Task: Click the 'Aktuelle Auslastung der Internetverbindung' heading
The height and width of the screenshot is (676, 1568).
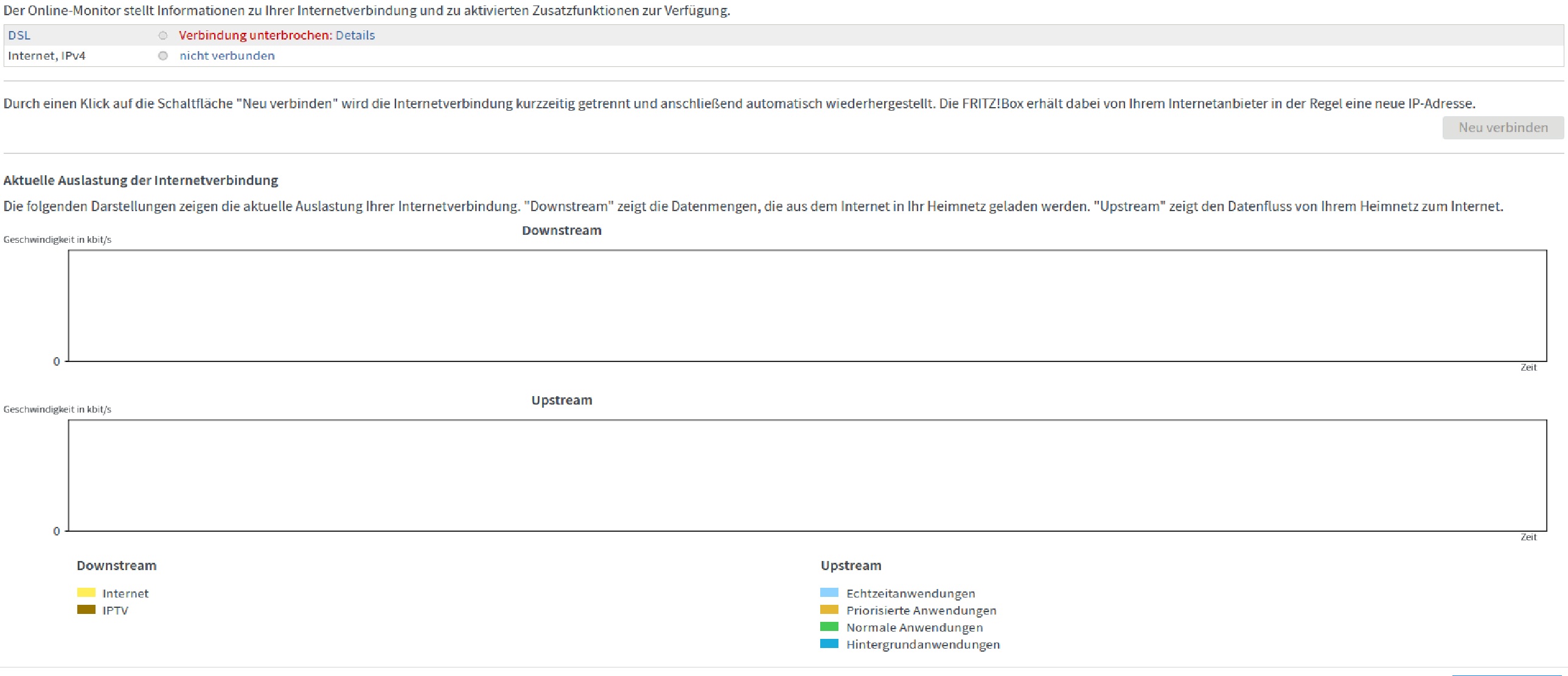Action: [141, 180]
